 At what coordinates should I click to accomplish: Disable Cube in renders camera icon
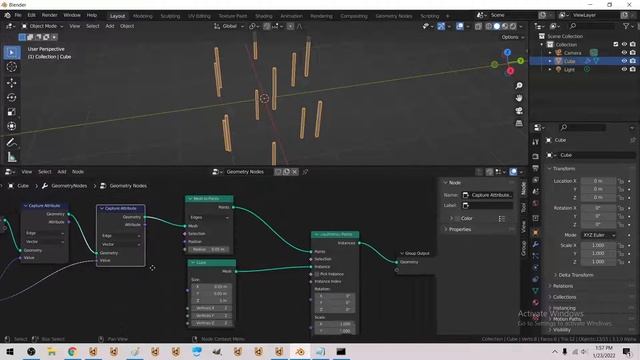click(633, 61)
